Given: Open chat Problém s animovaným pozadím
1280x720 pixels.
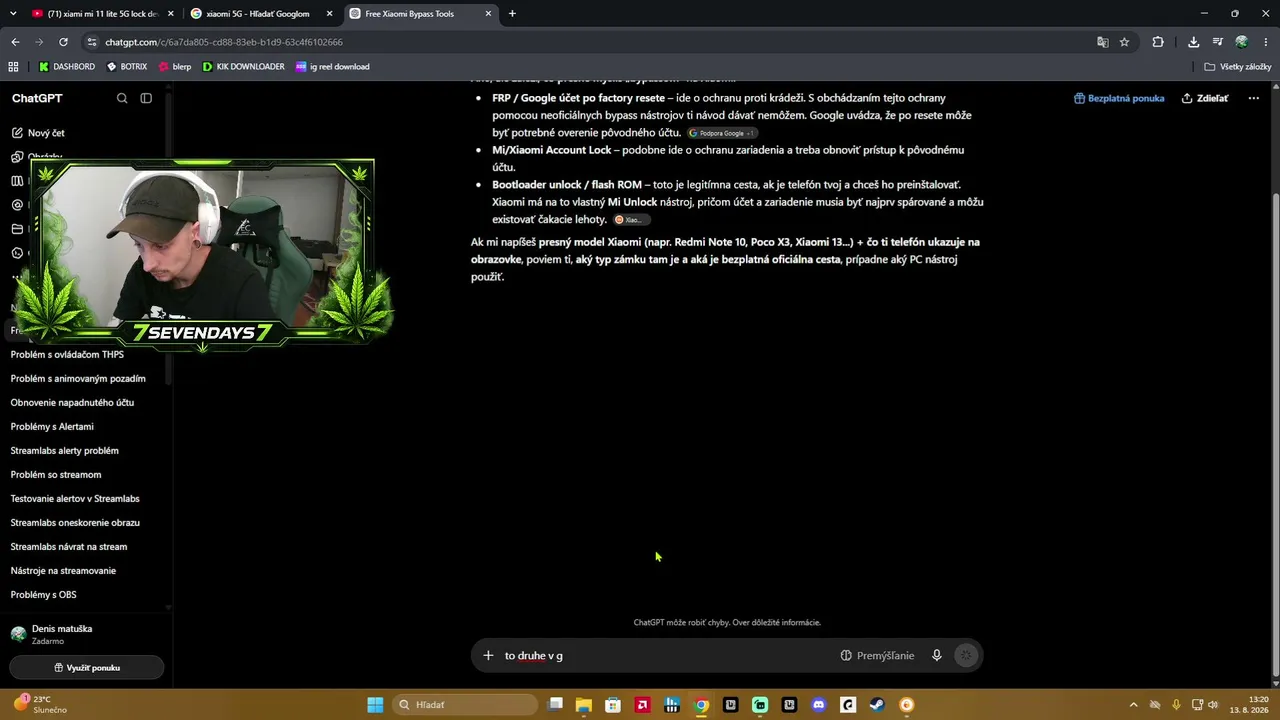Looking at the screenshot, I should [x=78, y=379].
